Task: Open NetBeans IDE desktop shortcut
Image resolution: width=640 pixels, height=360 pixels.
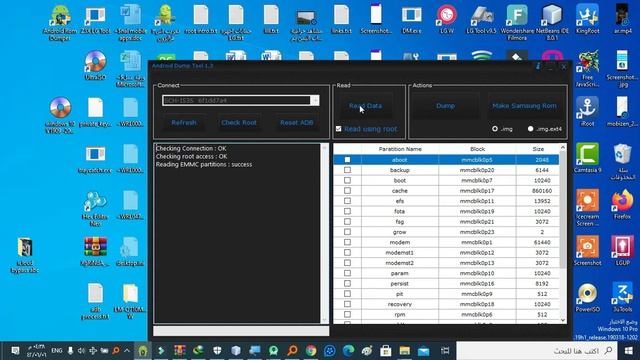Action: point(552,22)
